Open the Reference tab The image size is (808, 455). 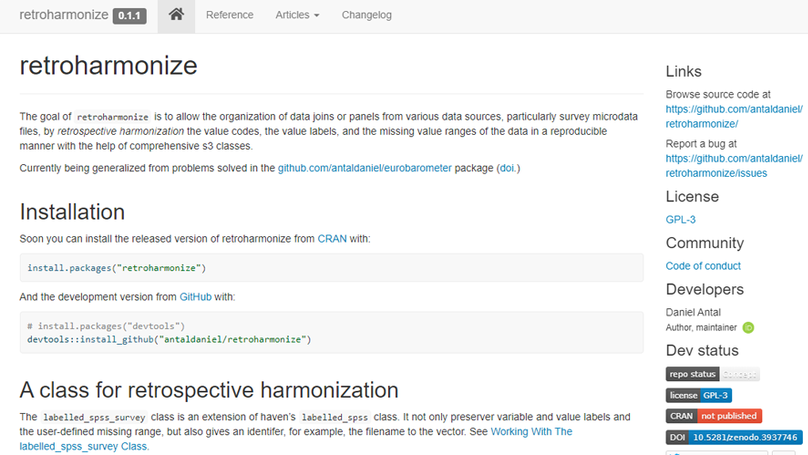point(229,15)
